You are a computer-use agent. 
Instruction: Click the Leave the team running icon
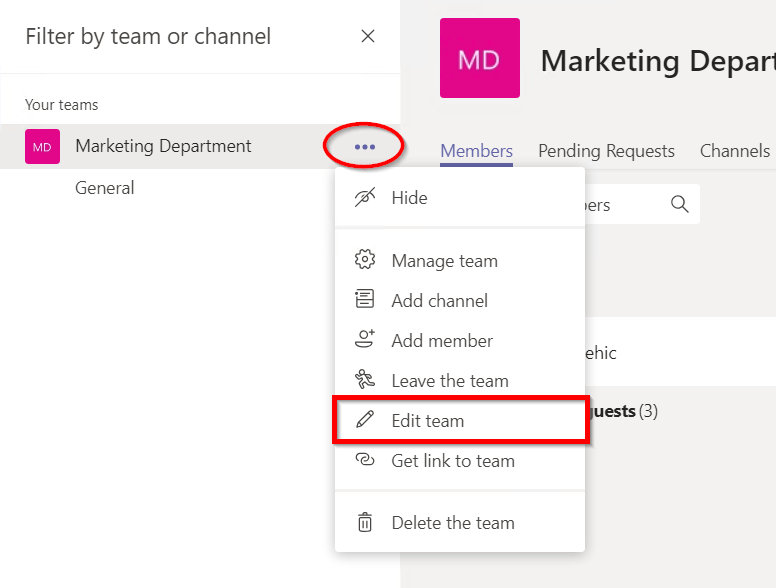[x=365, y=380]
